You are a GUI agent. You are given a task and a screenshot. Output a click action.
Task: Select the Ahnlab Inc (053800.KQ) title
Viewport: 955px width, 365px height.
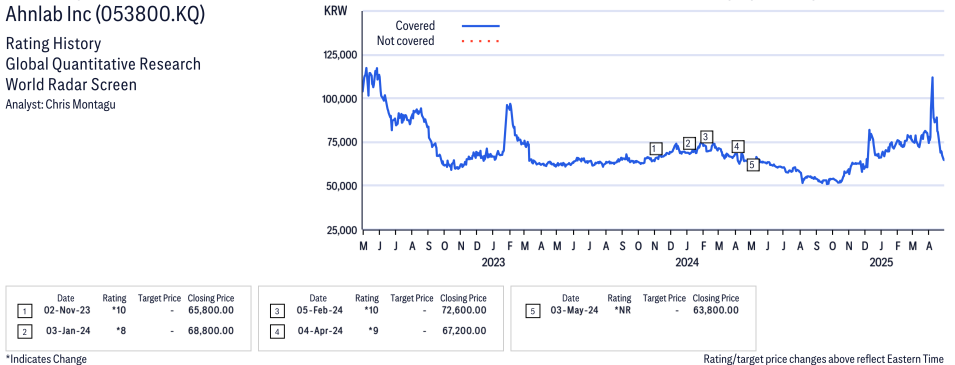(x=105, y=14)
